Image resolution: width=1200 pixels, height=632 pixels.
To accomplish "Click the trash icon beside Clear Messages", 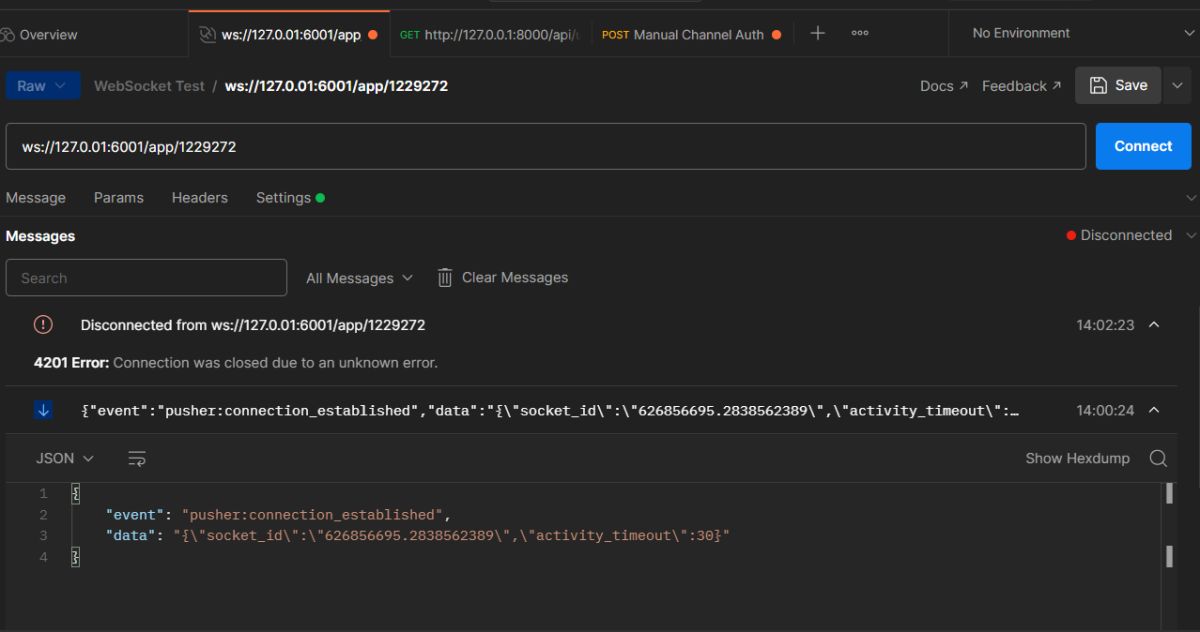I will click(x=445, y=278).
